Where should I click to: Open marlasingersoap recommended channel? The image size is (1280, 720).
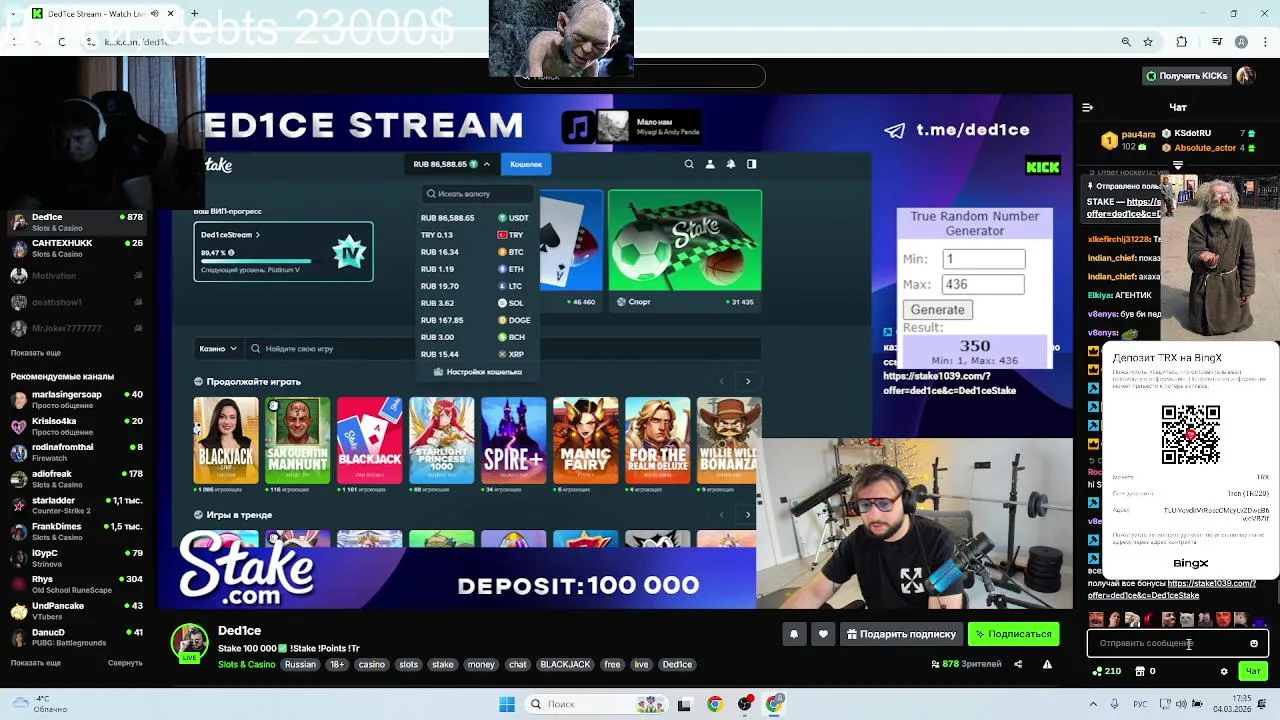click(x=77, y=400)
